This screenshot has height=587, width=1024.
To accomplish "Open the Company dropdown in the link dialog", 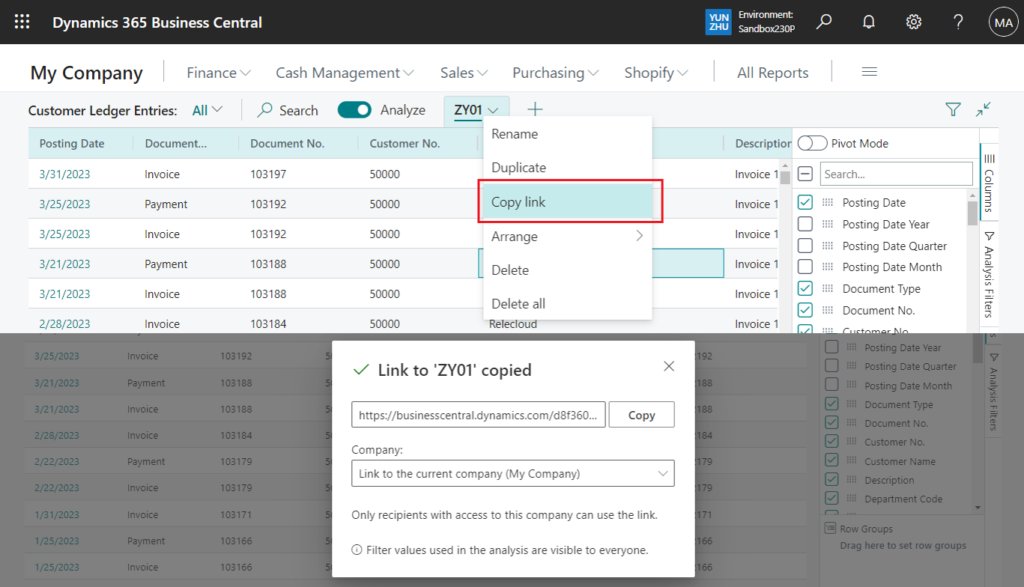I will coord(664,473).
